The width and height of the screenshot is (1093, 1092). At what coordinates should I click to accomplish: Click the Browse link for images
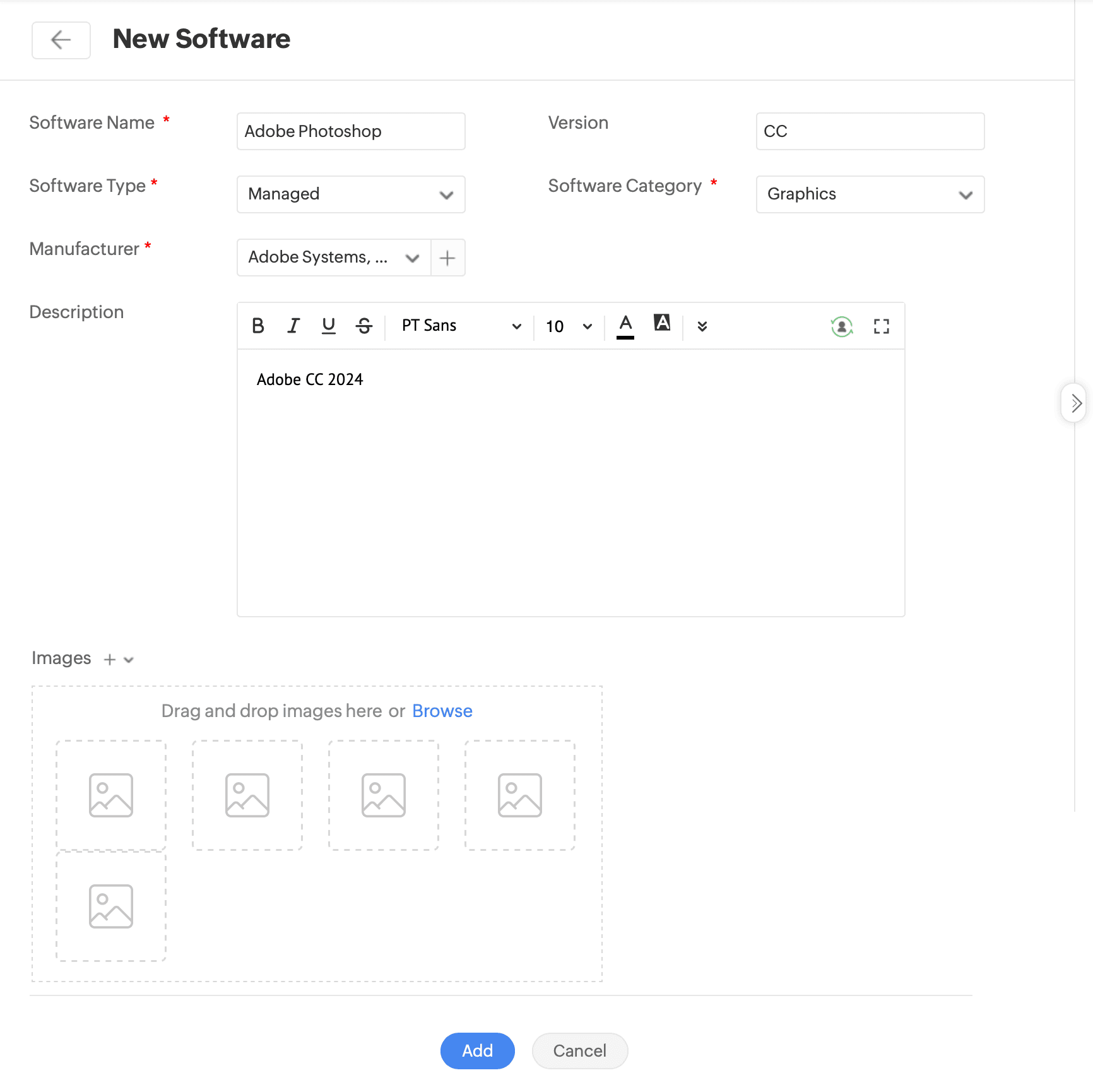click(442, 711)
